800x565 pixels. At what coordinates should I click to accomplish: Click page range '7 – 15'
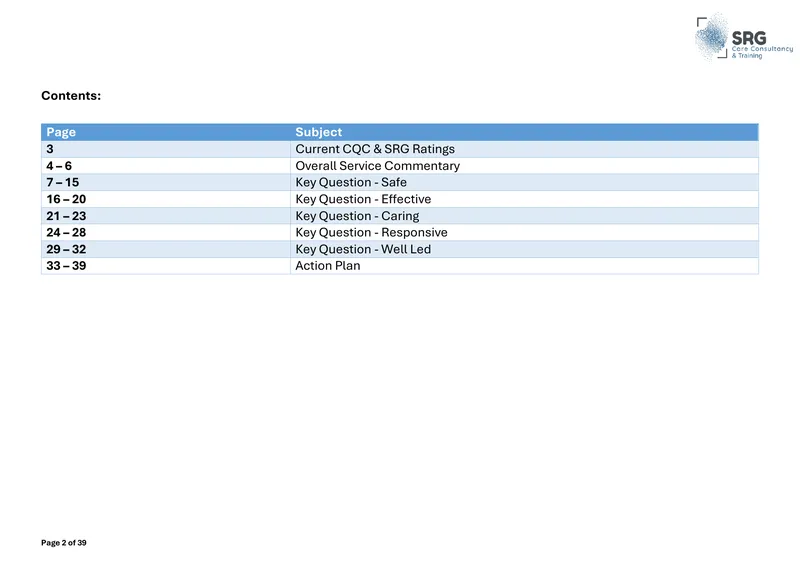tap(62, 182)
